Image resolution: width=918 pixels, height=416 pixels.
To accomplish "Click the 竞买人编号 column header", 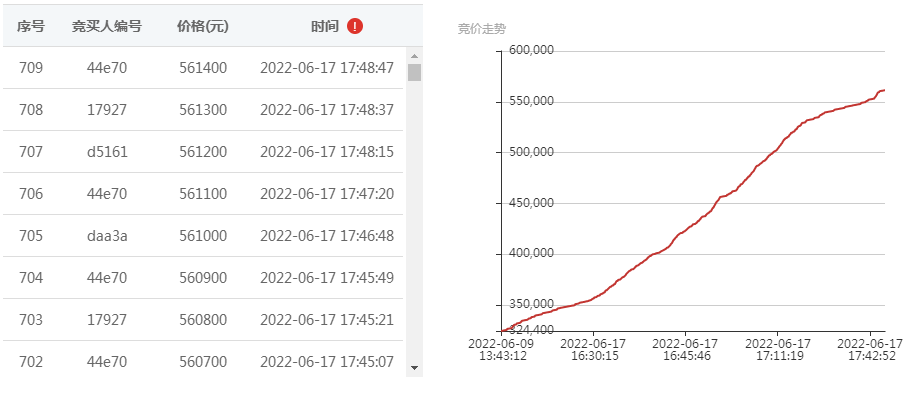I will pos(107,26).
